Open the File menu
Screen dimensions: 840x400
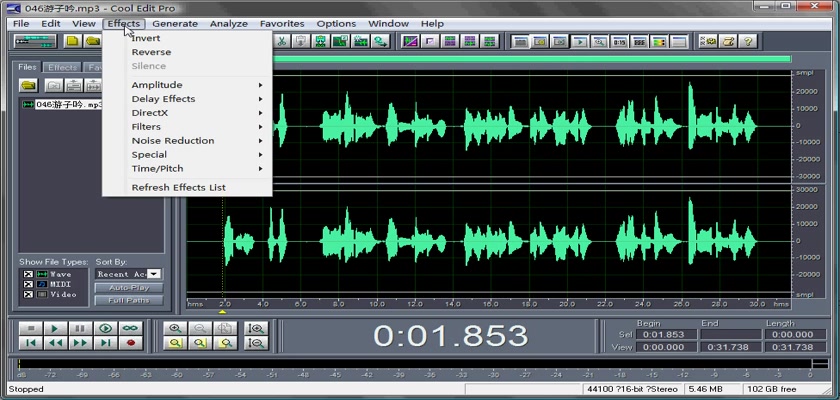coord(21,24)
